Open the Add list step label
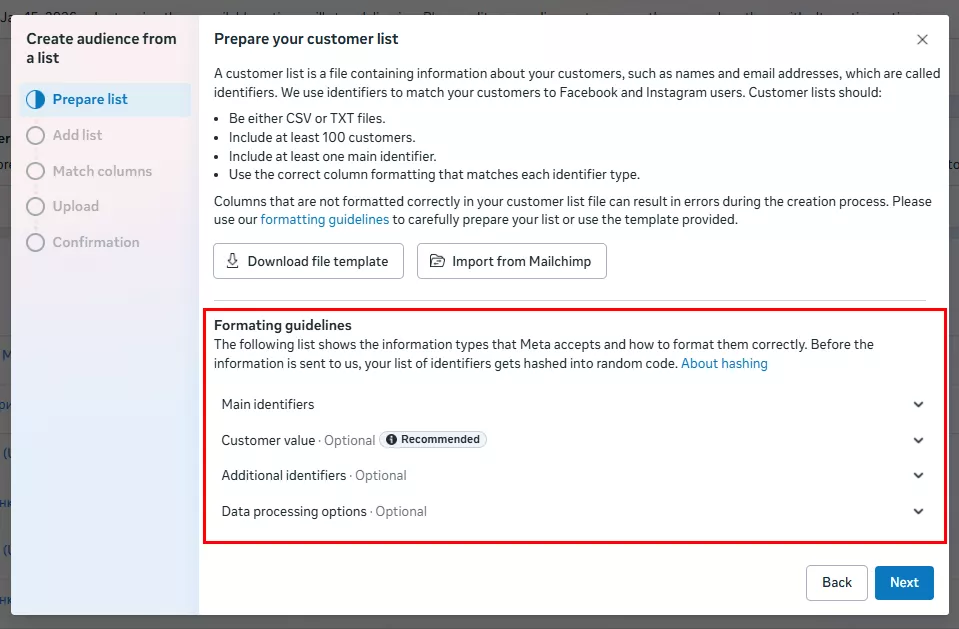The height and width of the screenshot is (629, 959). (78, 135)
